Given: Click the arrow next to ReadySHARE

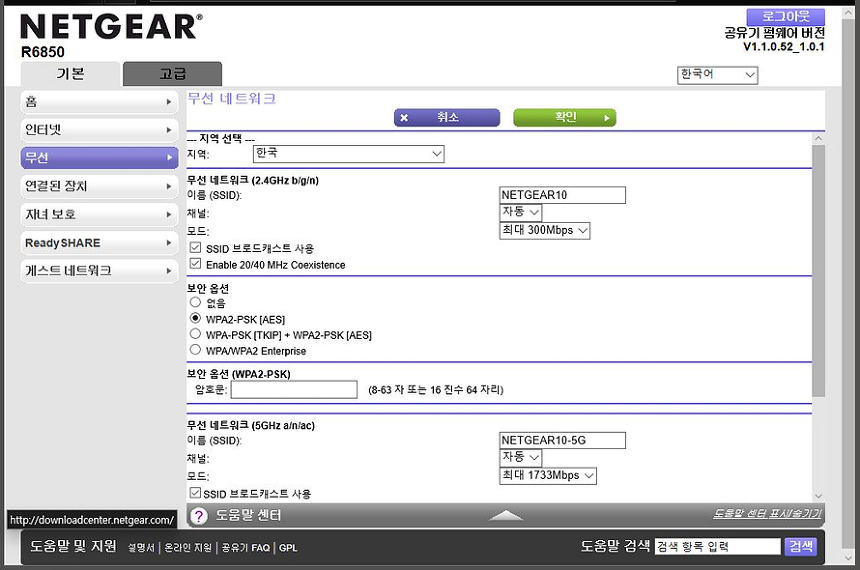Looking at the screenshot, I should click(x=168, y=242).
